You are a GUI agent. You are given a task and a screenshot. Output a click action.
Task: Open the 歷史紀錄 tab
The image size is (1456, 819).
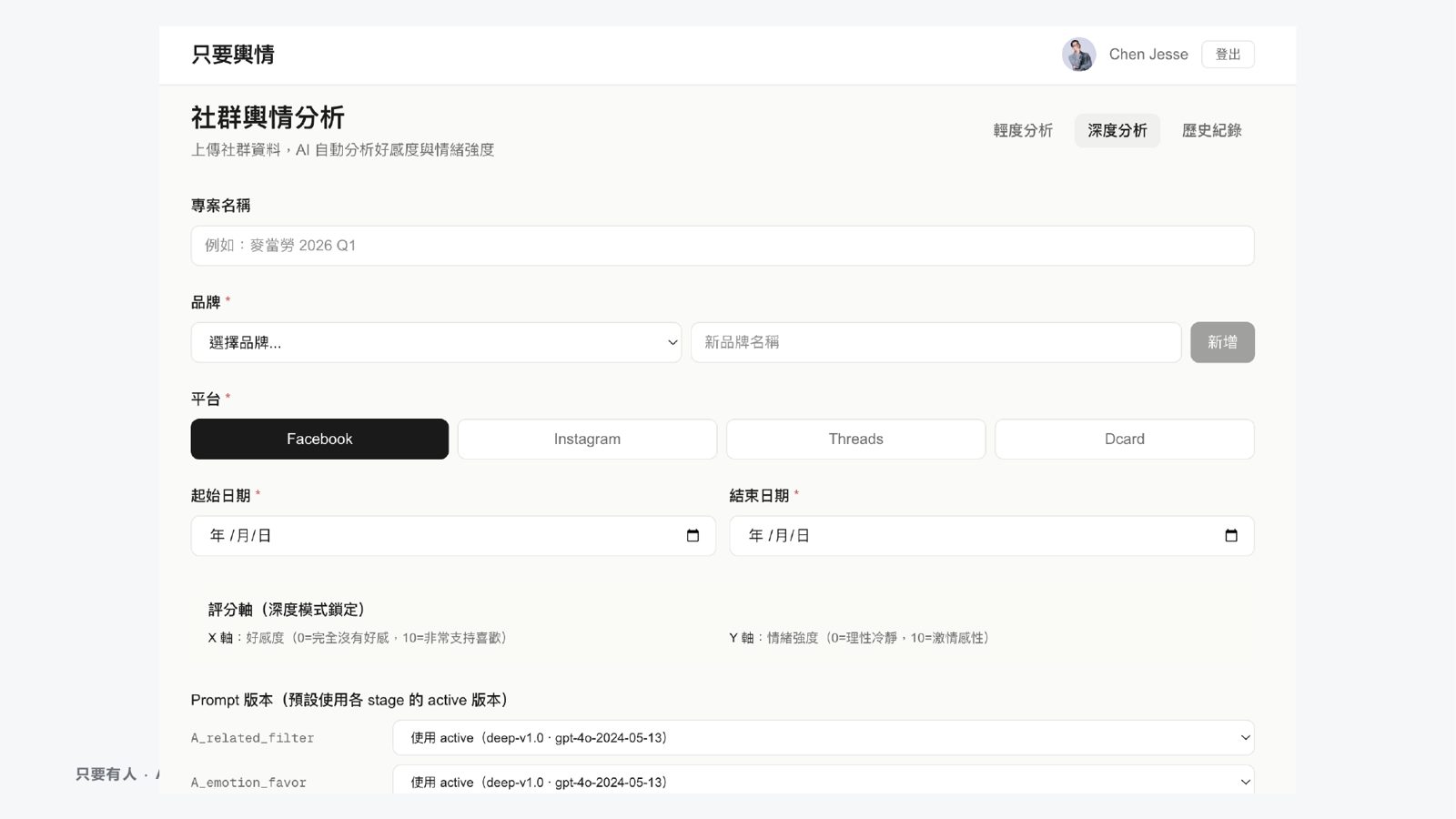pos(1211,130)
